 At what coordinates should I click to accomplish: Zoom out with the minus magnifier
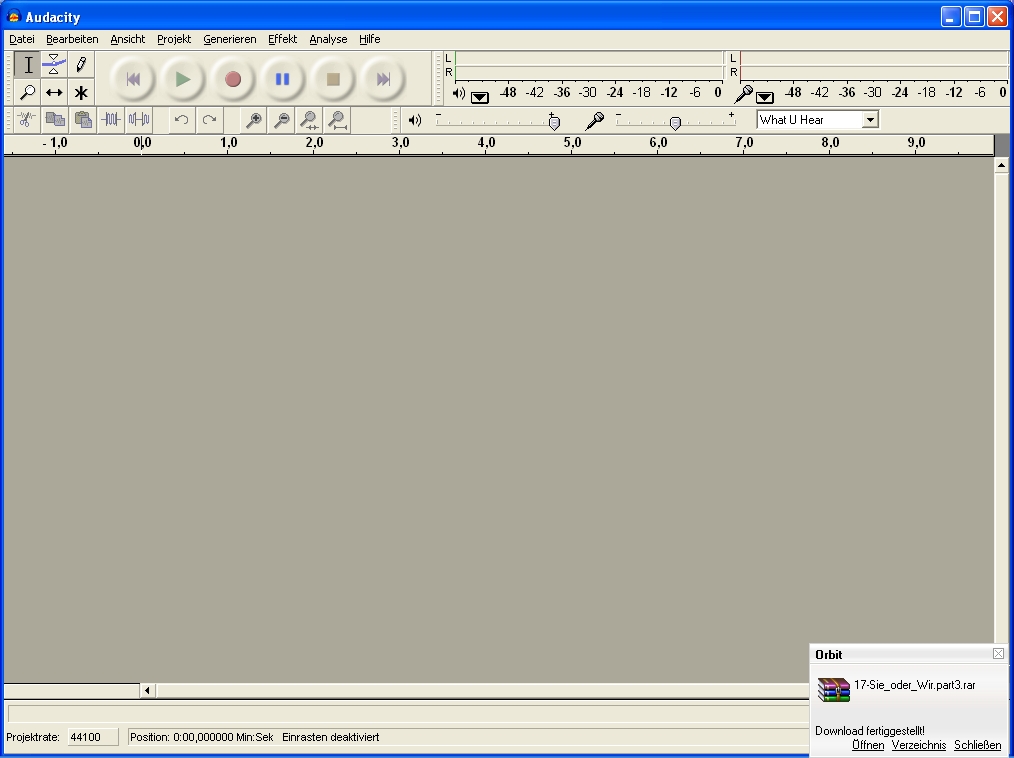point(281,120)
